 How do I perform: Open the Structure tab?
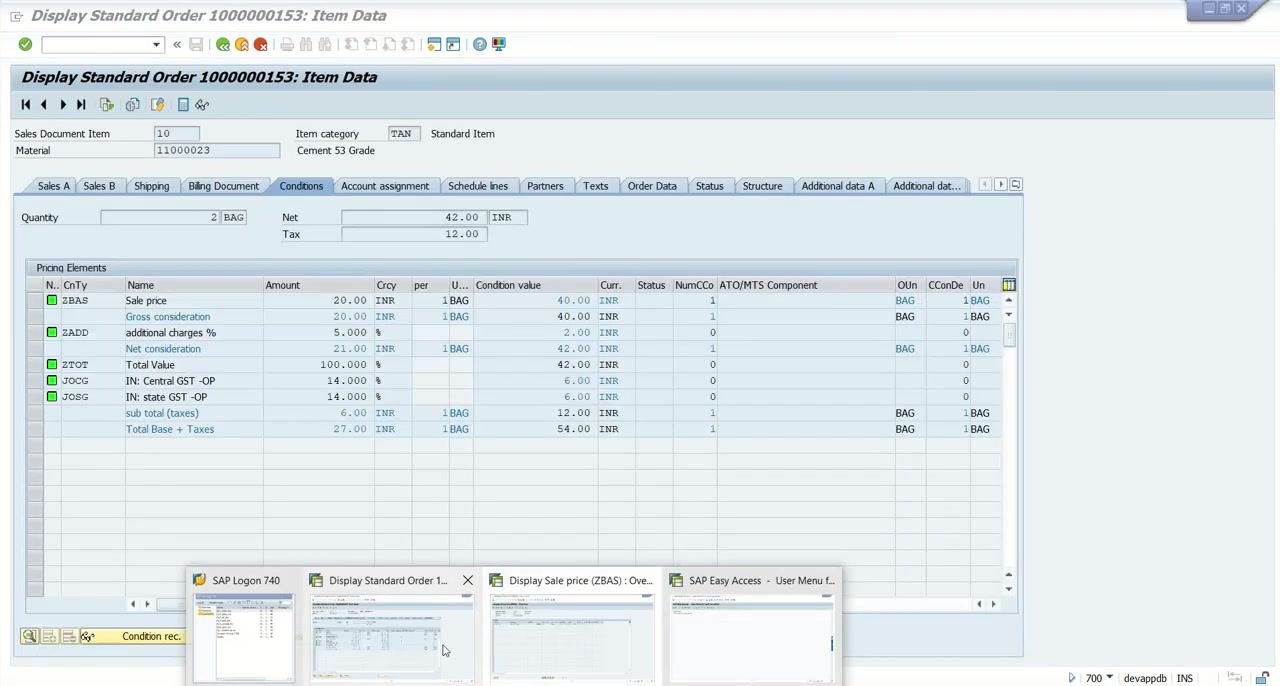(x=762, y=186)
